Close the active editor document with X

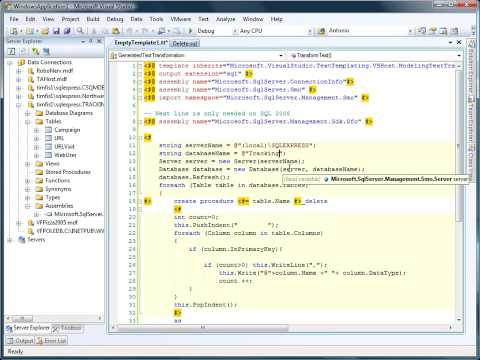tap(459, 42)
